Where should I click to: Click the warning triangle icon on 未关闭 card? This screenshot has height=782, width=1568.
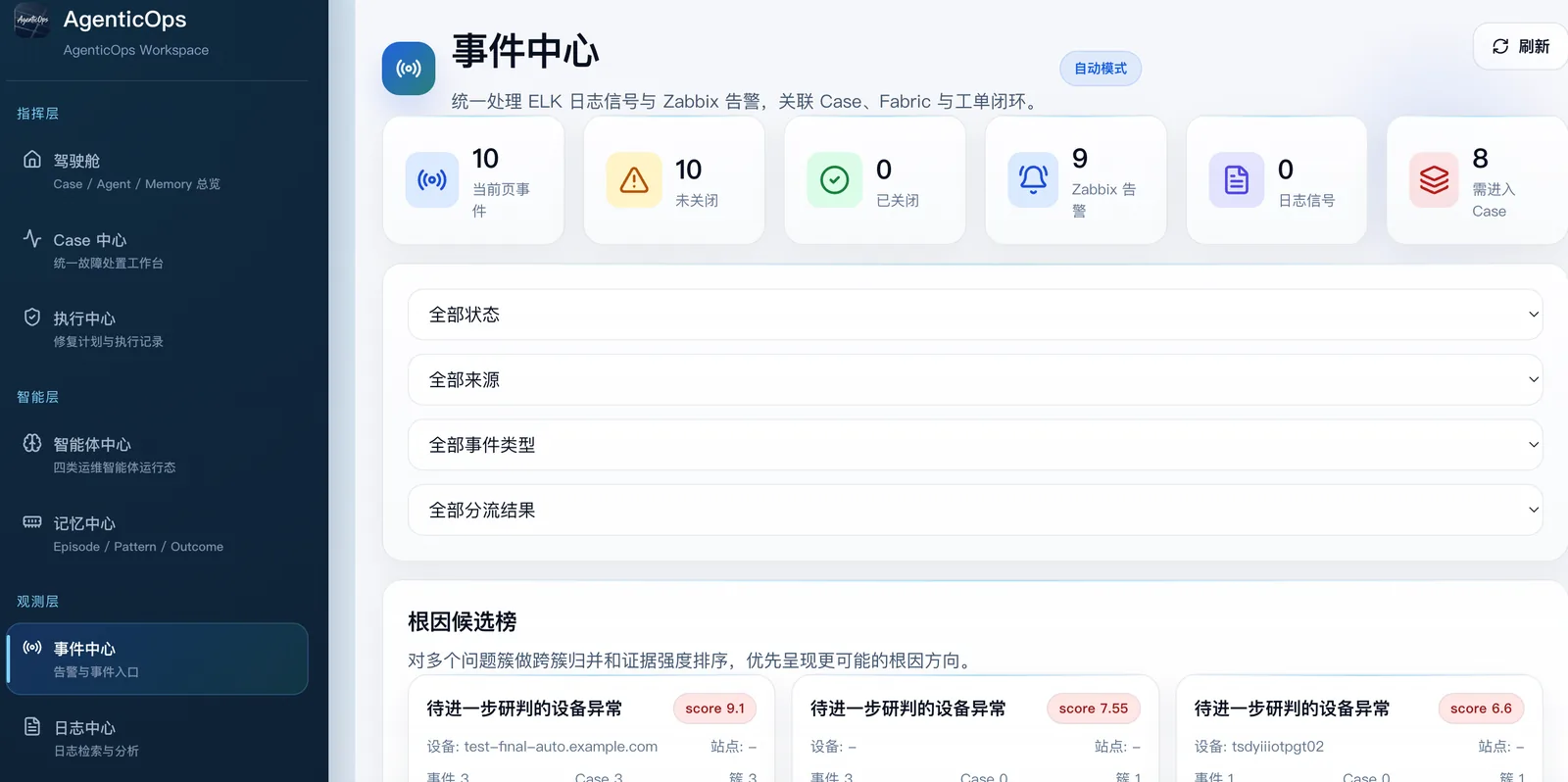(x=634, y=180)
